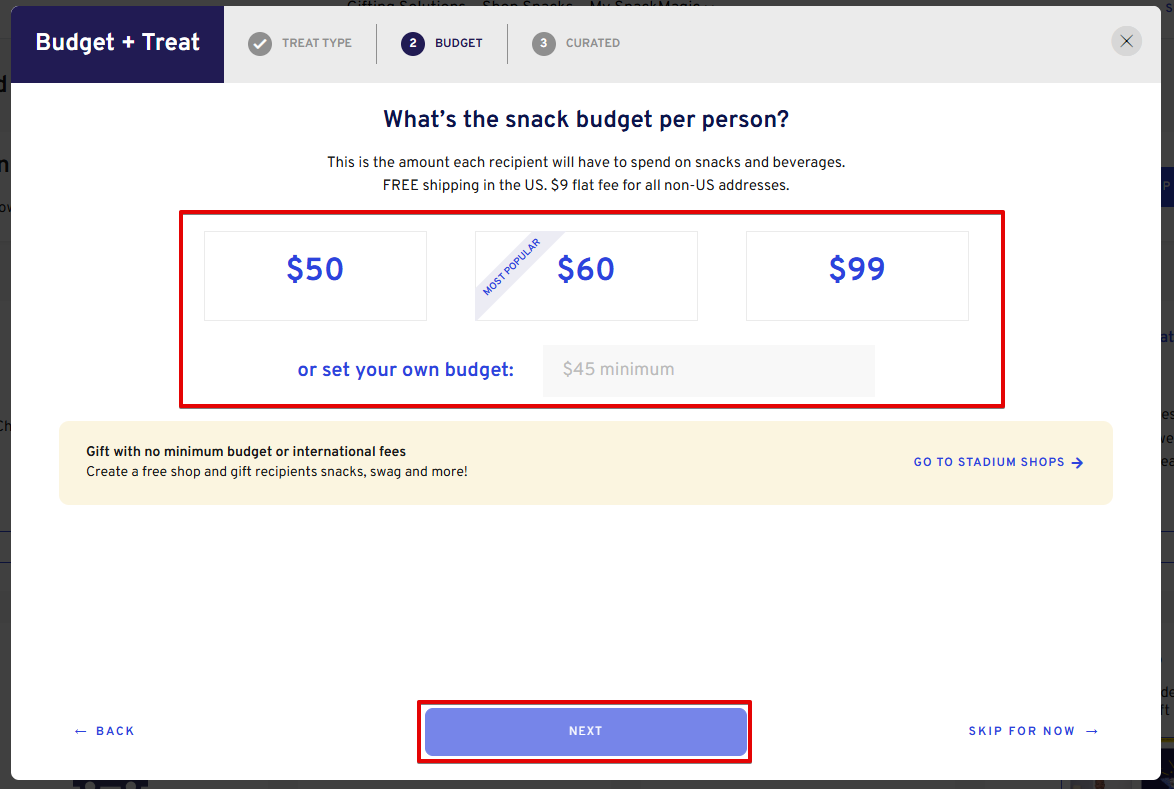Click the Most Popular ribbon badge
The height and width of the screenshot is (789, 1174).
pyautogui.click(x=512, y=267)
